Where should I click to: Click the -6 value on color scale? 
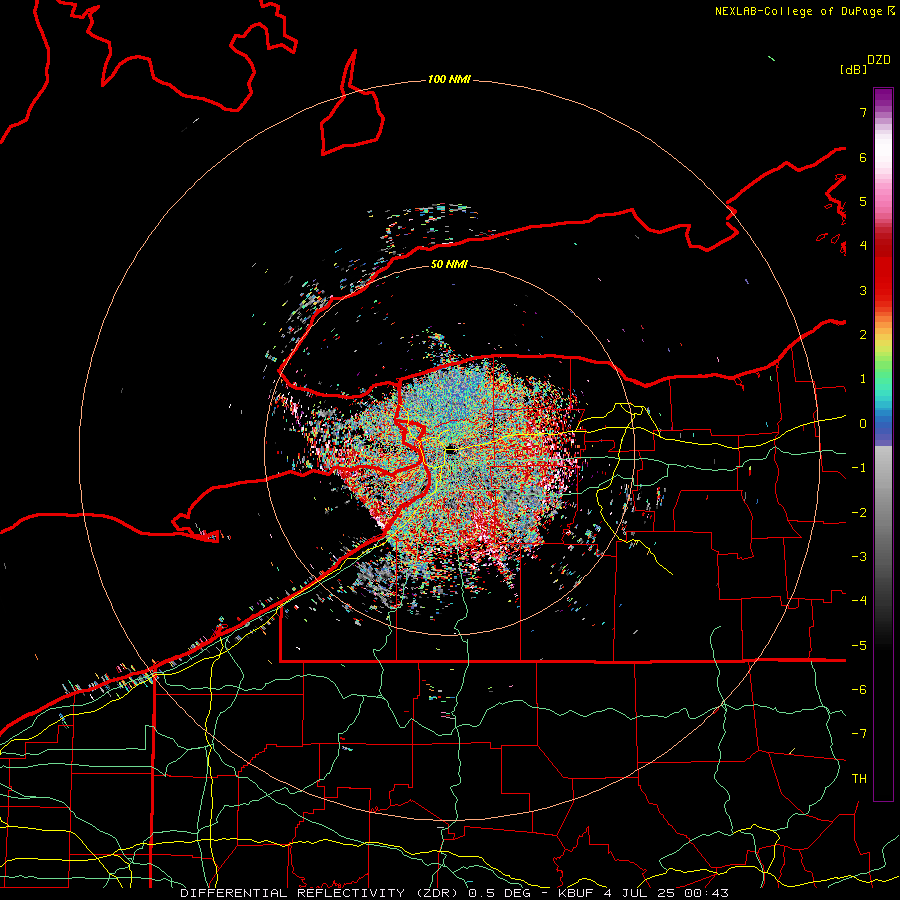tap(859, 690)
